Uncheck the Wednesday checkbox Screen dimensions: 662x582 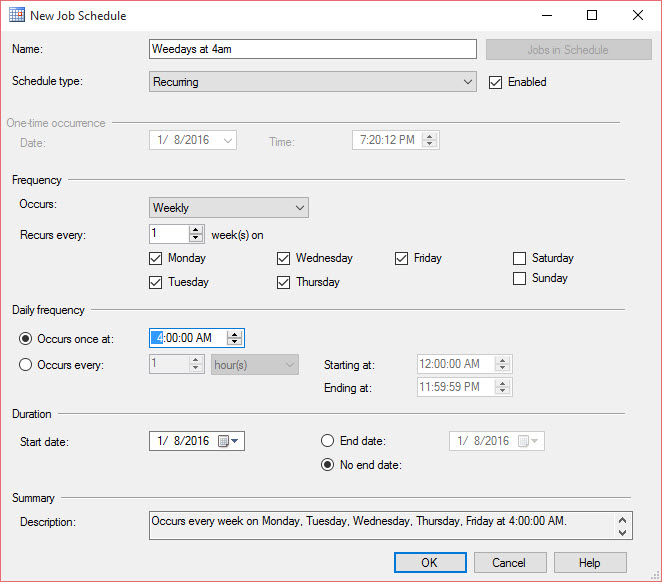284,258
